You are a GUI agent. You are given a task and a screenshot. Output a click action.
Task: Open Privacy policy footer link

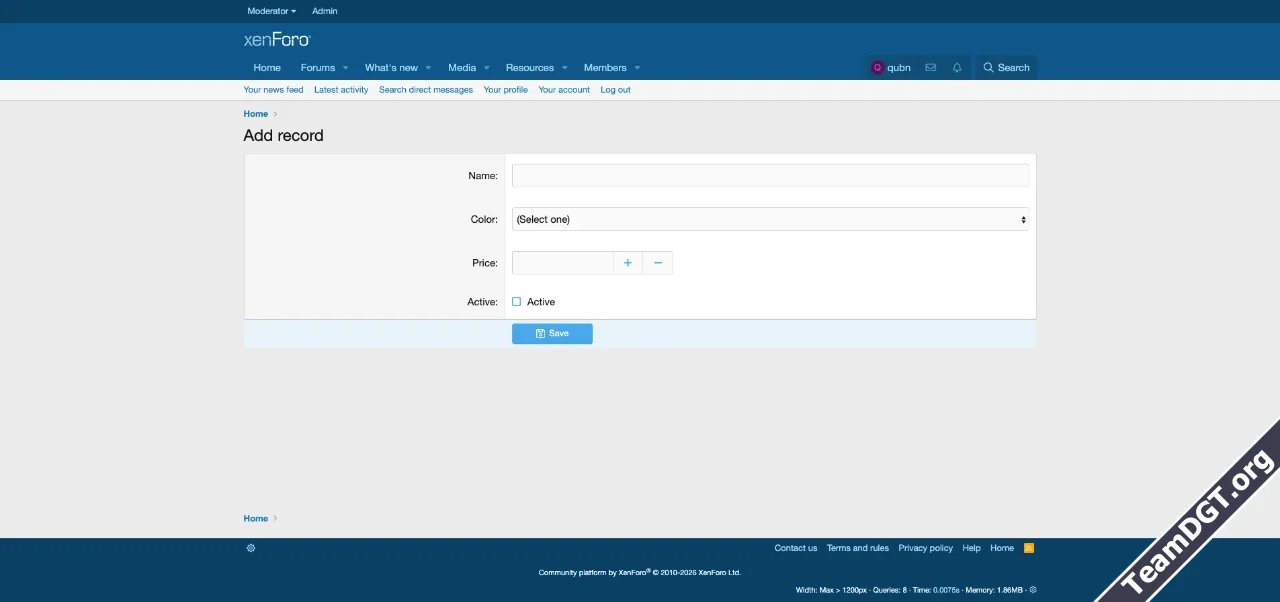[x=925, y=548]
